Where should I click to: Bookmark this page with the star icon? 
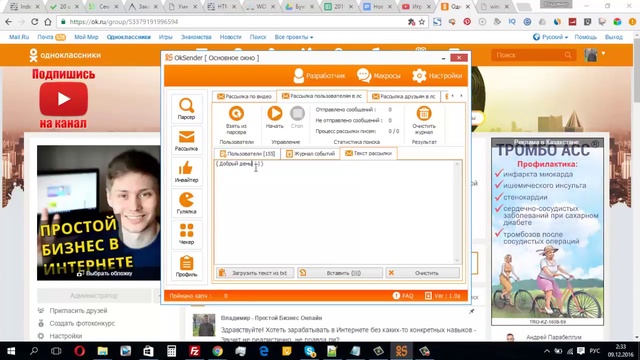(x=422, y=22)
